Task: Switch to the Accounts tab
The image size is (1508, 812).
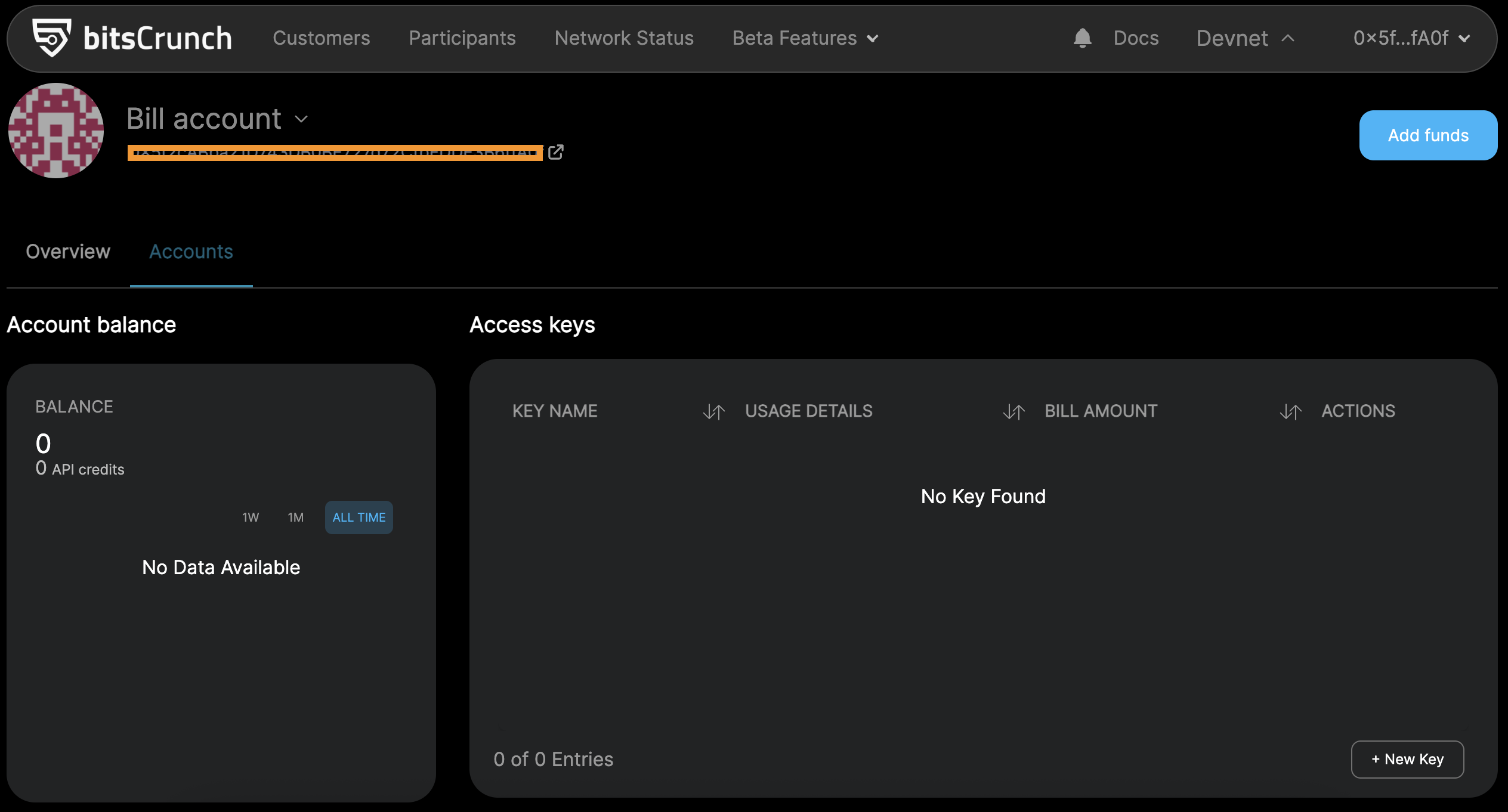Action: 191,252
